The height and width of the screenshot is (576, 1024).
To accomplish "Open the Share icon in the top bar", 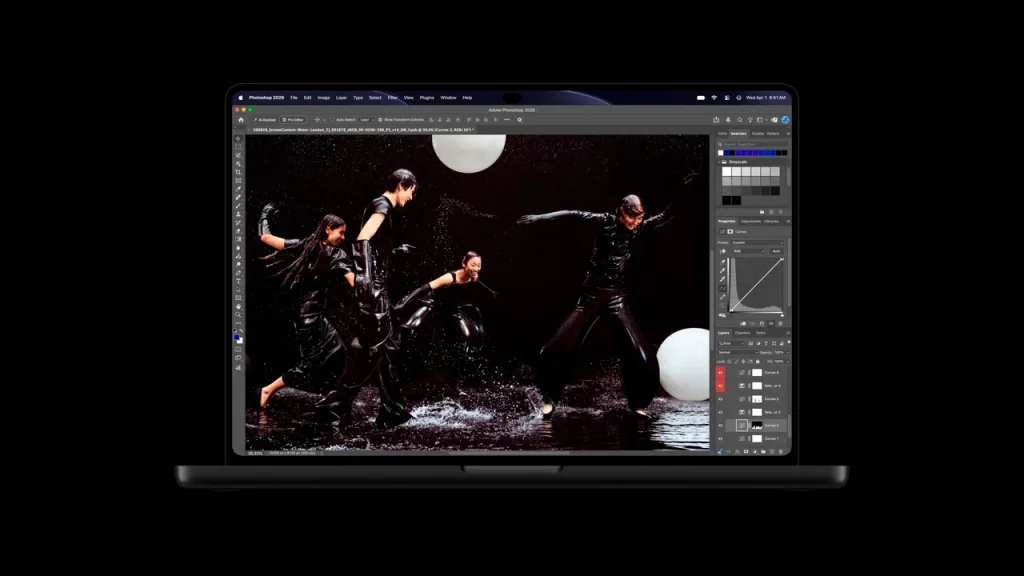I will [716, 120].
